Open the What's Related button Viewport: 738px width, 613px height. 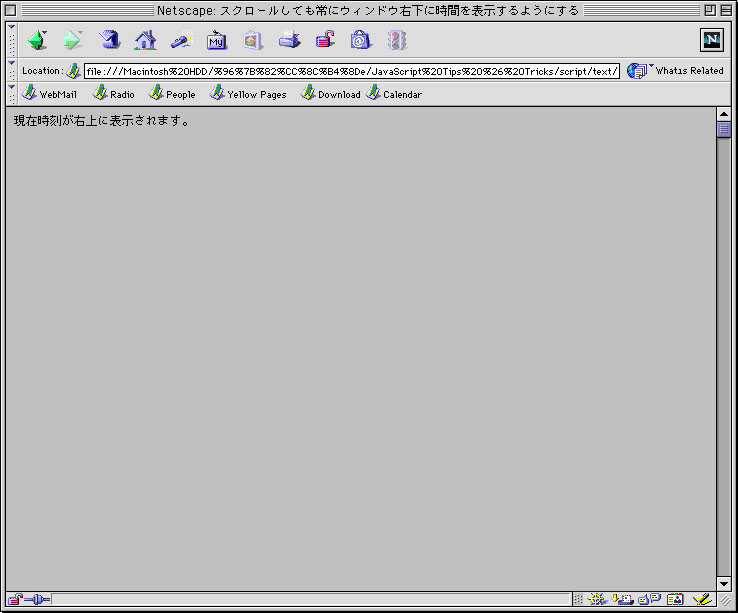pos(676,71)
